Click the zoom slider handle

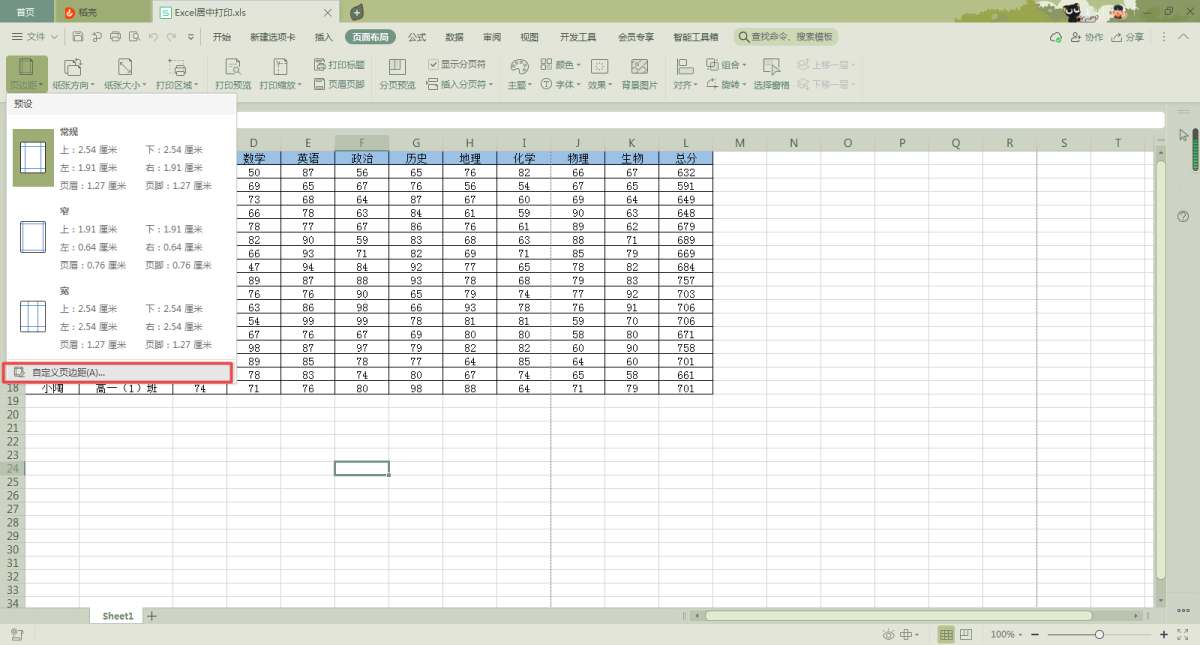pos(1099,635)
